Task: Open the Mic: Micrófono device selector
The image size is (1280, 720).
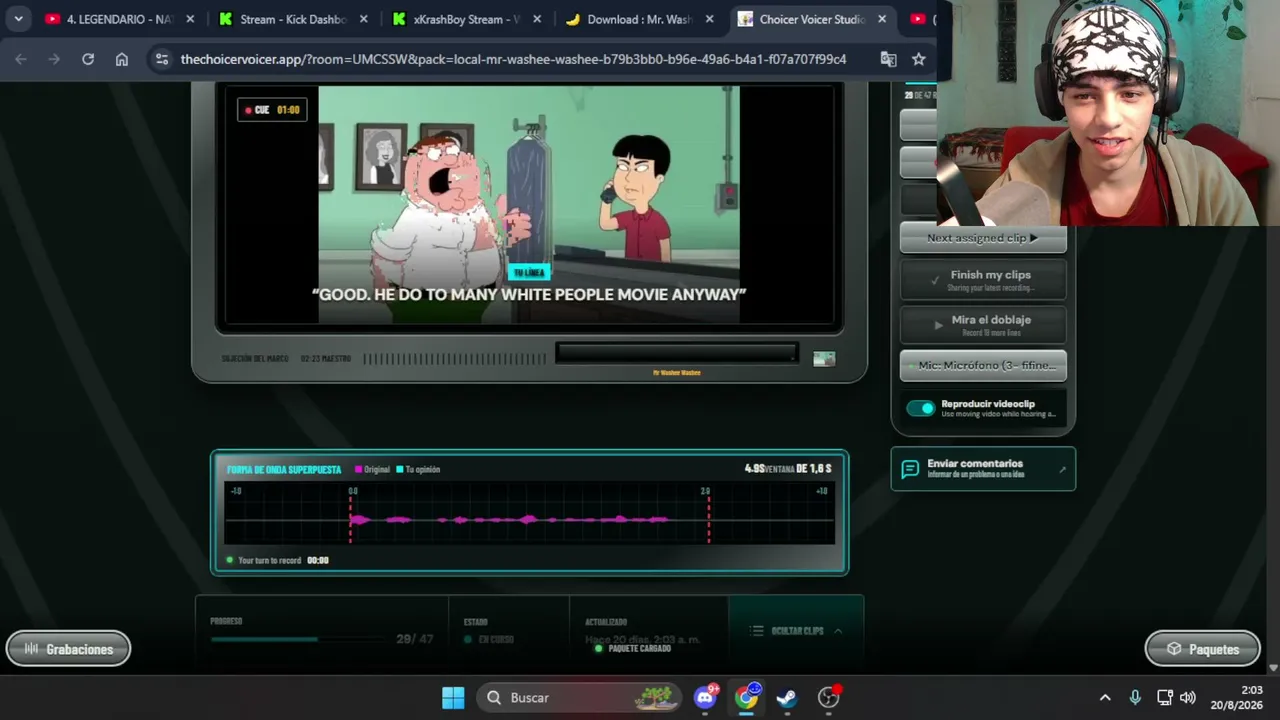Action: (983, 365)
